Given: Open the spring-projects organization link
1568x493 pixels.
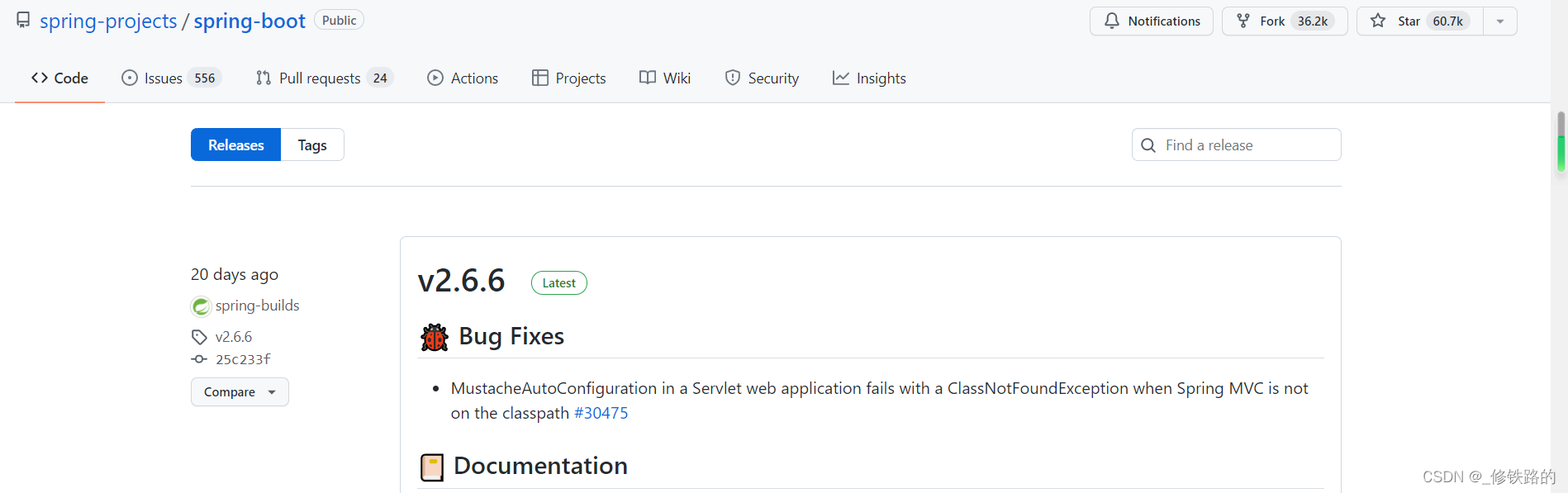Looking at the screenshot, I should click(108, 21).
